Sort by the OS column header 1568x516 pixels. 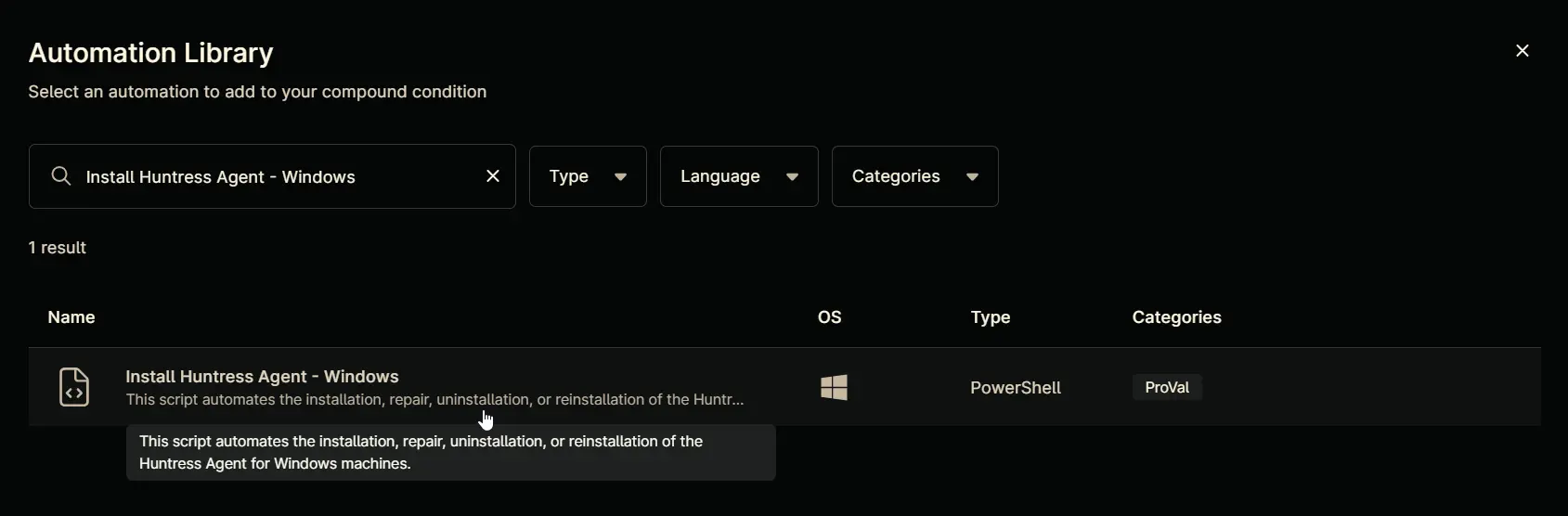830,317
